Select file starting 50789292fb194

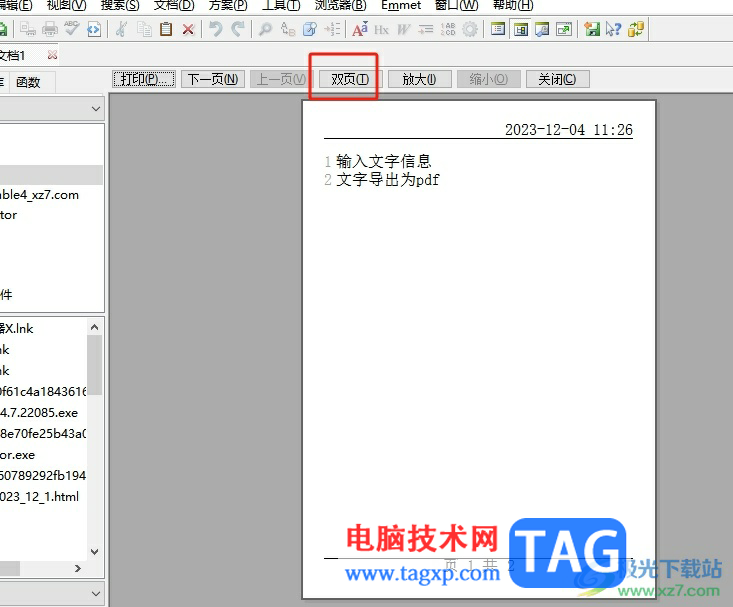(43, 476)
